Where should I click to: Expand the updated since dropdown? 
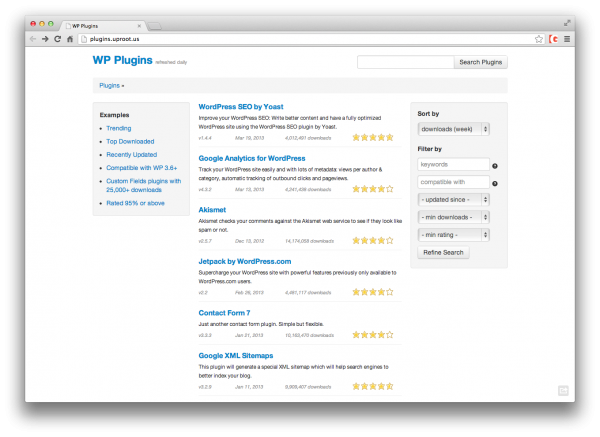pos(453,199)
